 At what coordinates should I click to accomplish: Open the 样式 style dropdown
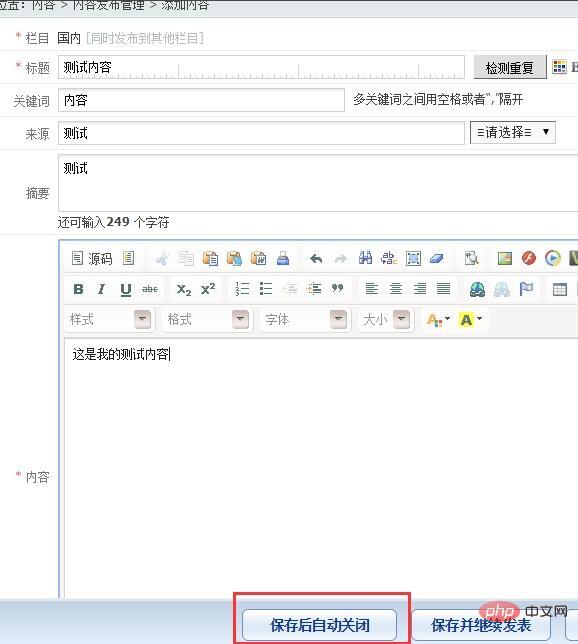coord(110,319)
